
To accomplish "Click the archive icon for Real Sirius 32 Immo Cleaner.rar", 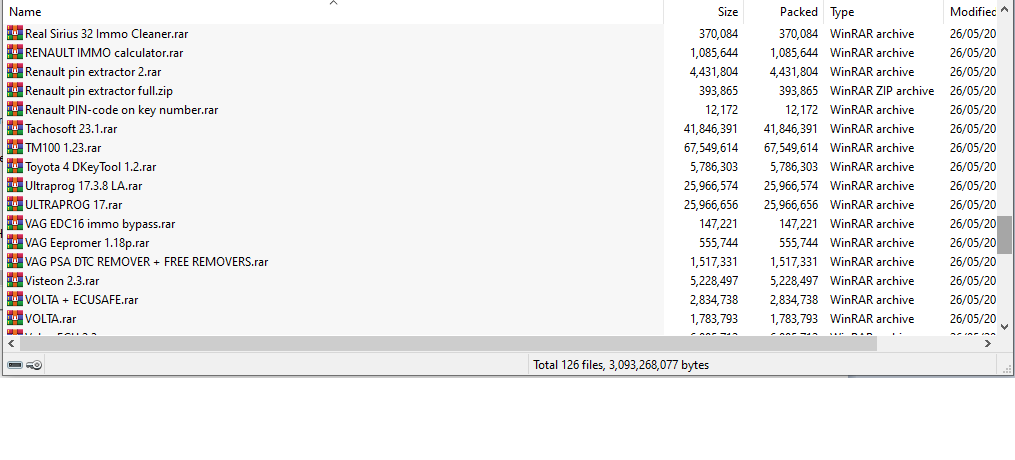I will click(x=15, y=34).
